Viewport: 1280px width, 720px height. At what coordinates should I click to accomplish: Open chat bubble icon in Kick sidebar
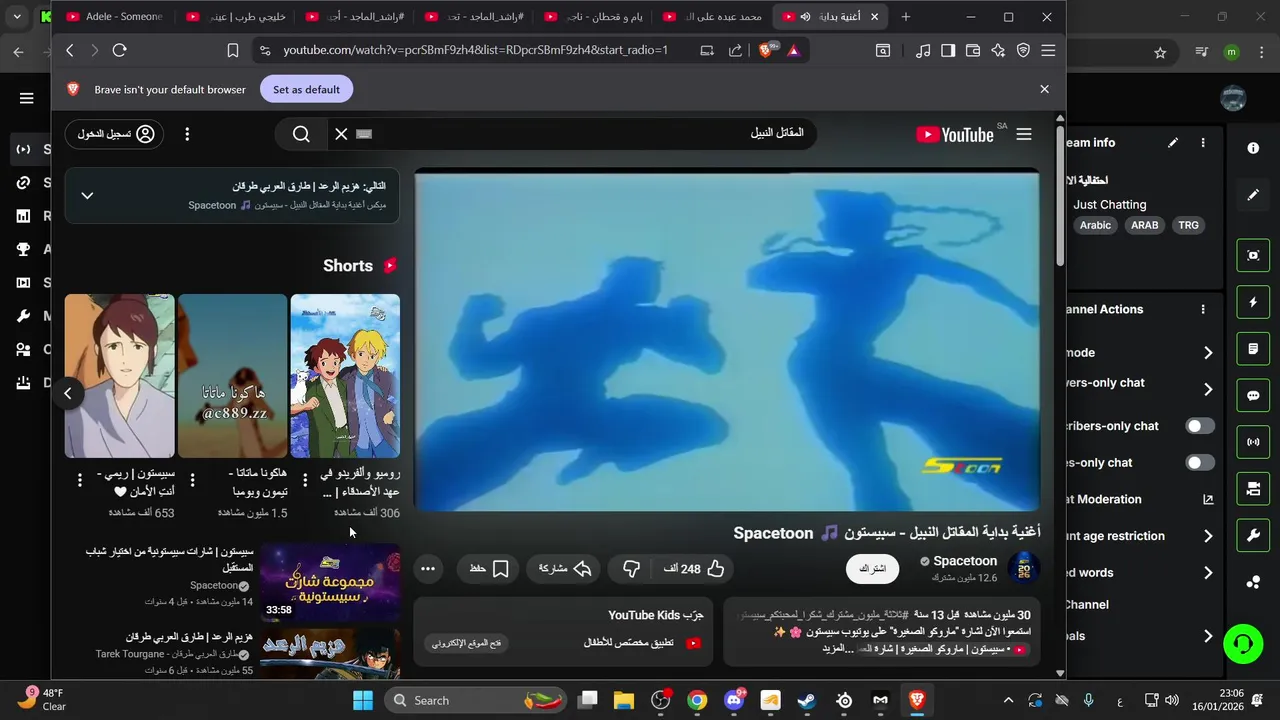(x=1253, y=395)
